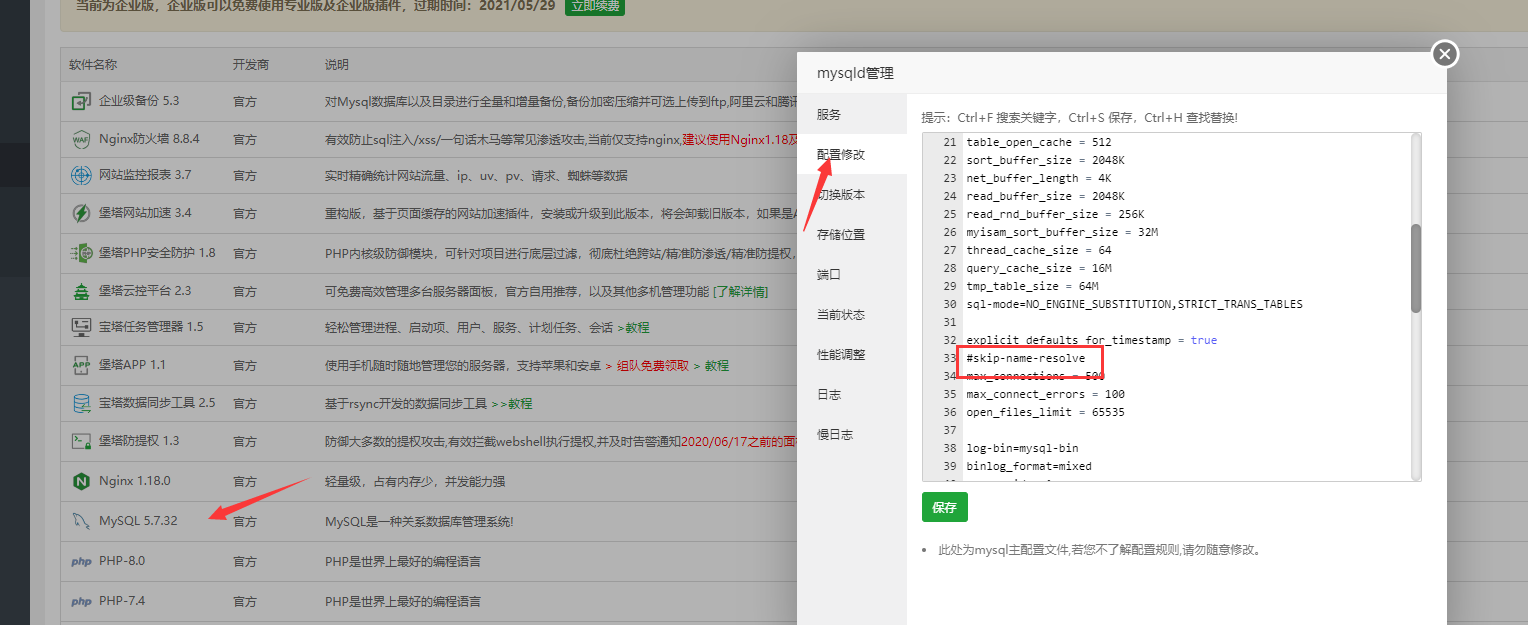This screenshot has width=1528, height=625.
Task: Close the mysqld管理 dialog
Action: 1444,54
